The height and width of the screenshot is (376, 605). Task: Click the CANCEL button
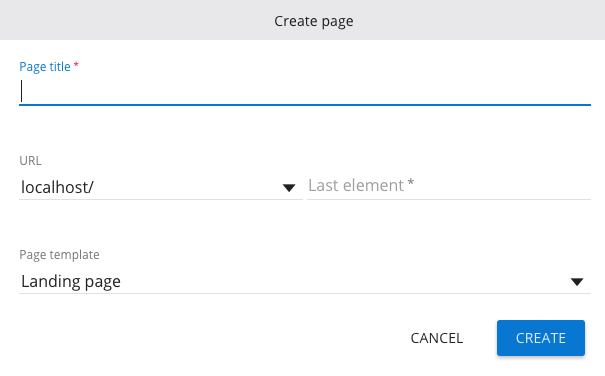(x=436, y=338)
